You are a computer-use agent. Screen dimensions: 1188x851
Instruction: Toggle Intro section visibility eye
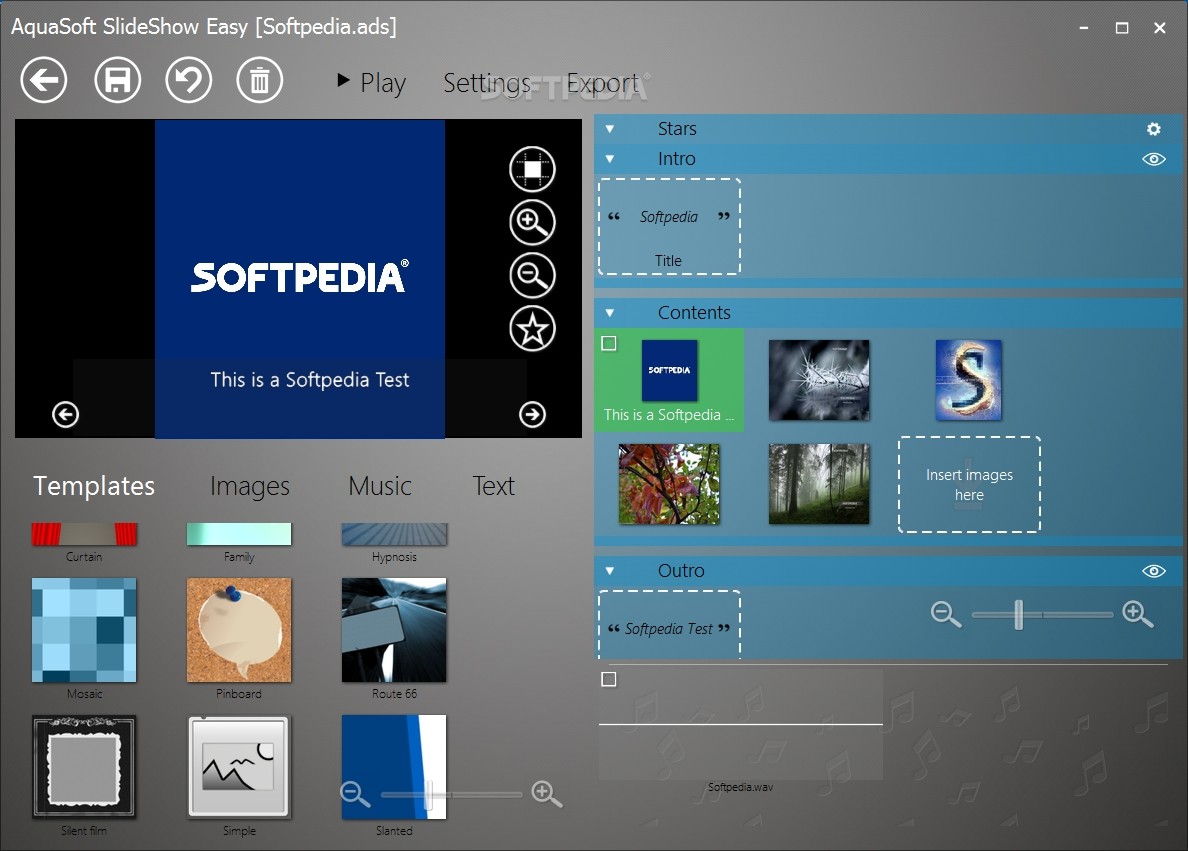pos(1153,159)
